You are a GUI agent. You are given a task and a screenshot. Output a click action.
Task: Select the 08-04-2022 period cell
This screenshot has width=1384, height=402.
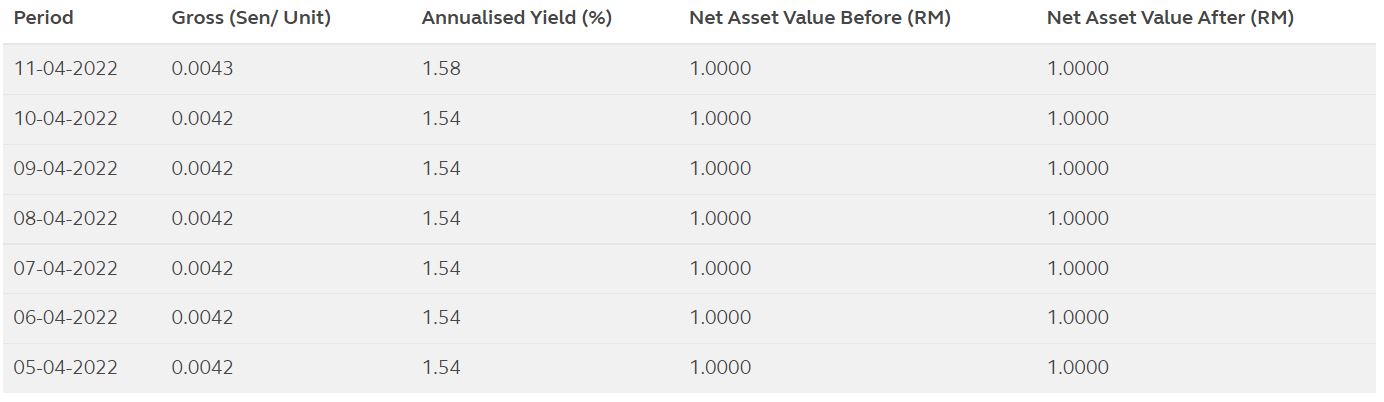click(x=65, y=219)
